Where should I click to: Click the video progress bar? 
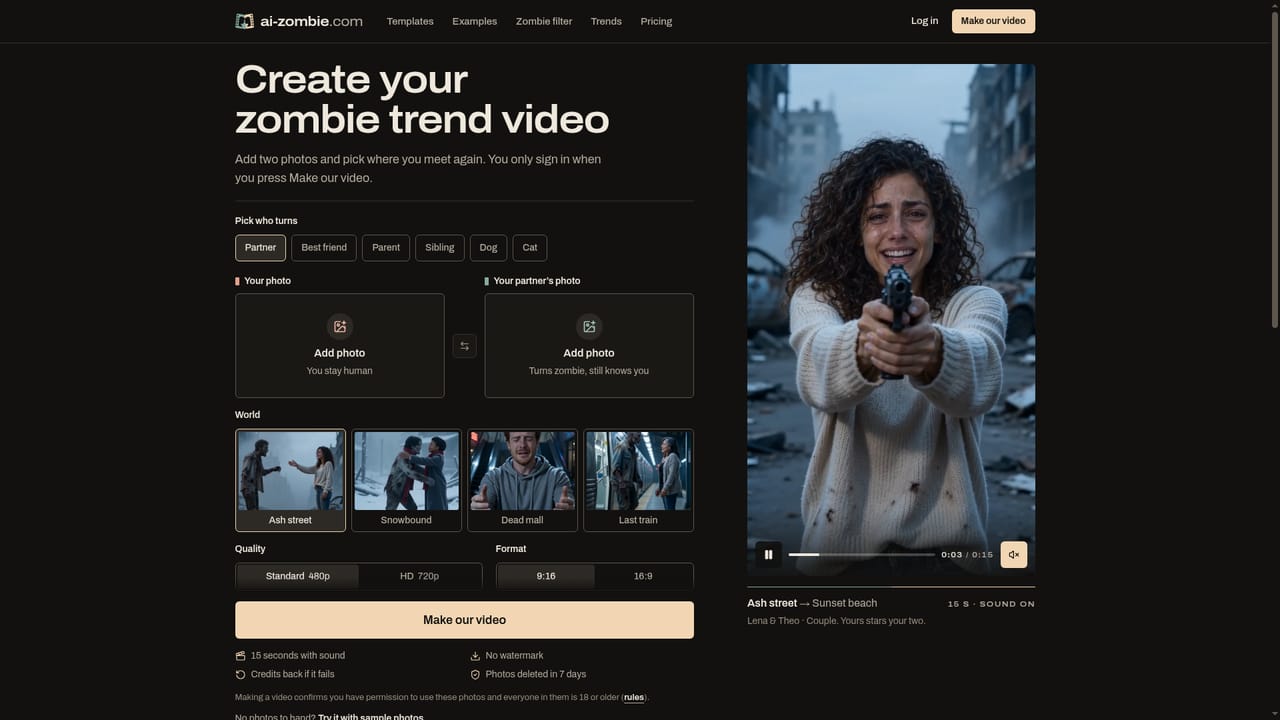point(861,554)
